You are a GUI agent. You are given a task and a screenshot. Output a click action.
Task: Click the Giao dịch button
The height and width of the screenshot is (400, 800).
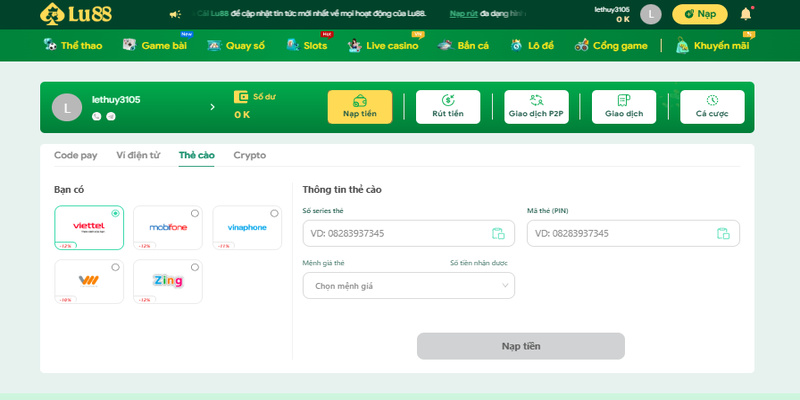click(x=624, y=107)
